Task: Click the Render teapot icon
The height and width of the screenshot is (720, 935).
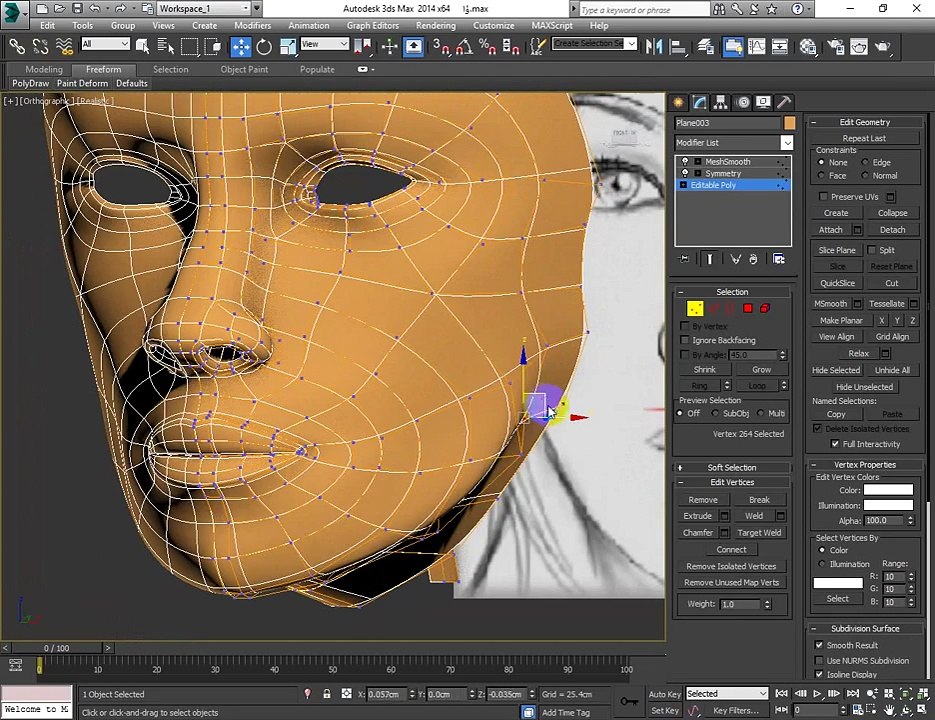Action: 883,47
